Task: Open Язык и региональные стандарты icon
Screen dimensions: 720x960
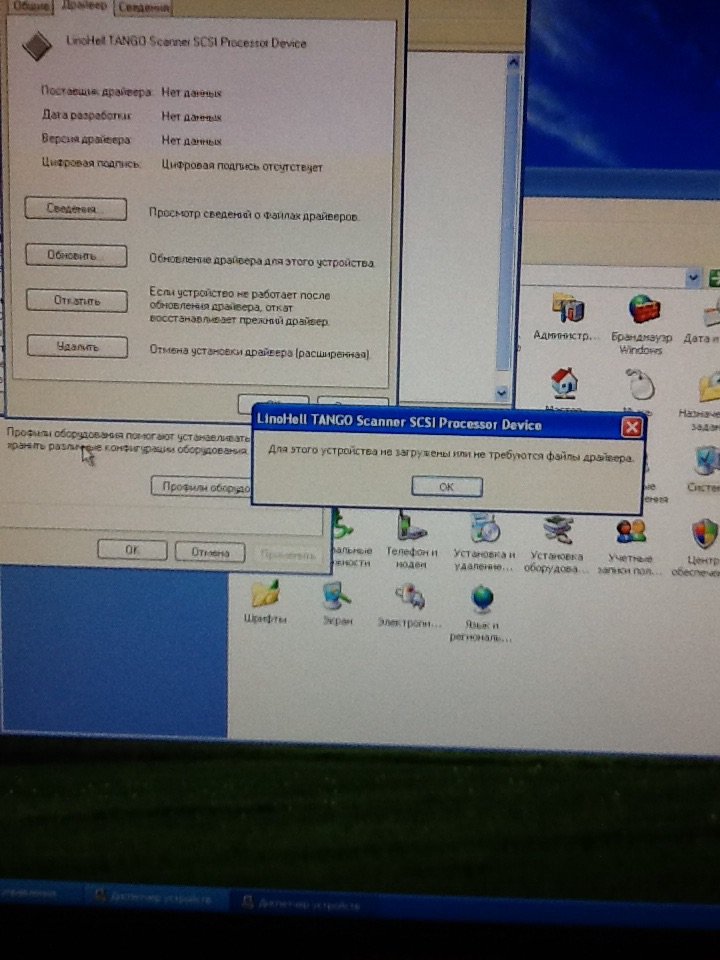Action: [481, 613]
